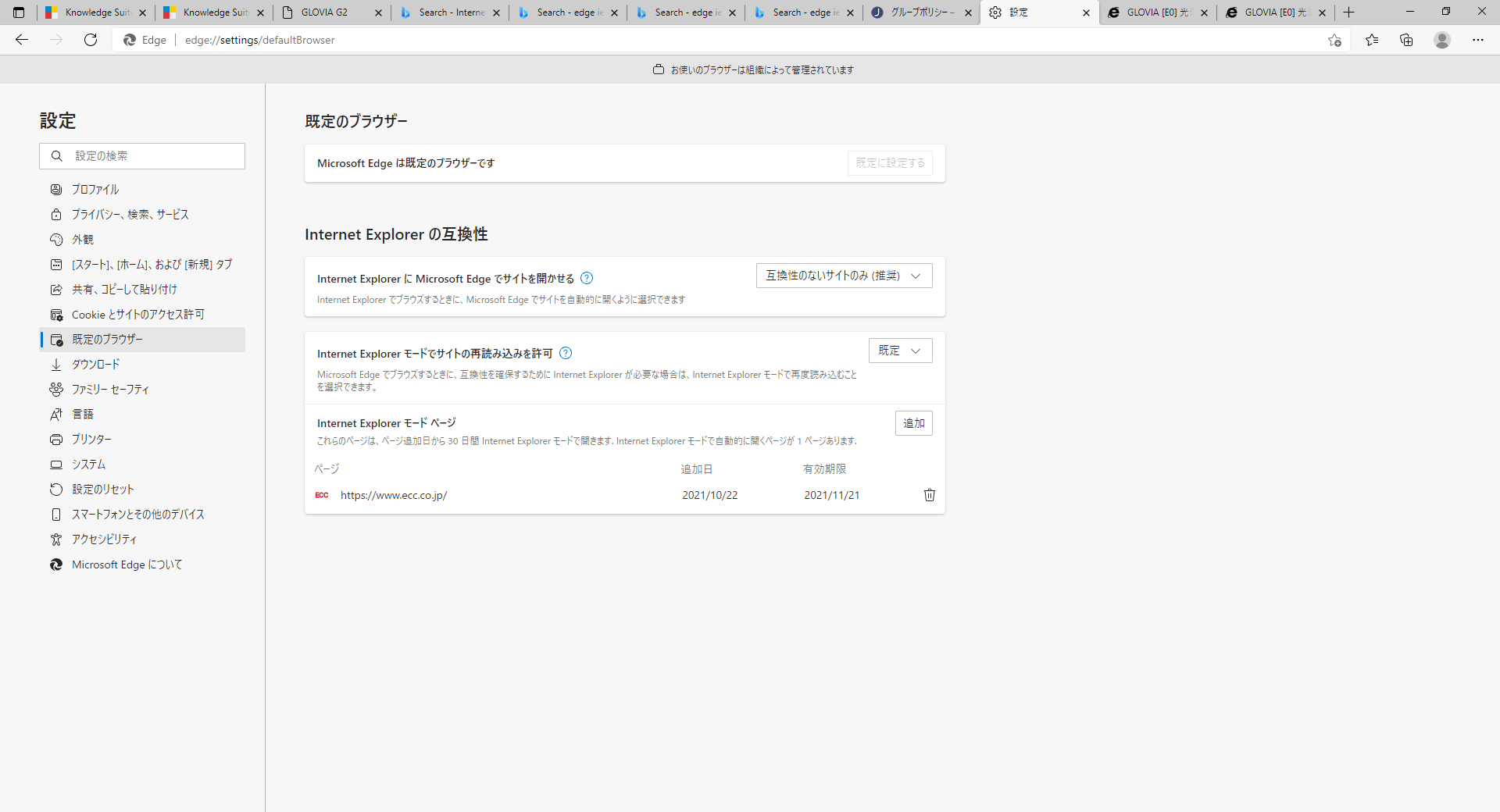Open a new tab with plus icon

(1348, 12)
